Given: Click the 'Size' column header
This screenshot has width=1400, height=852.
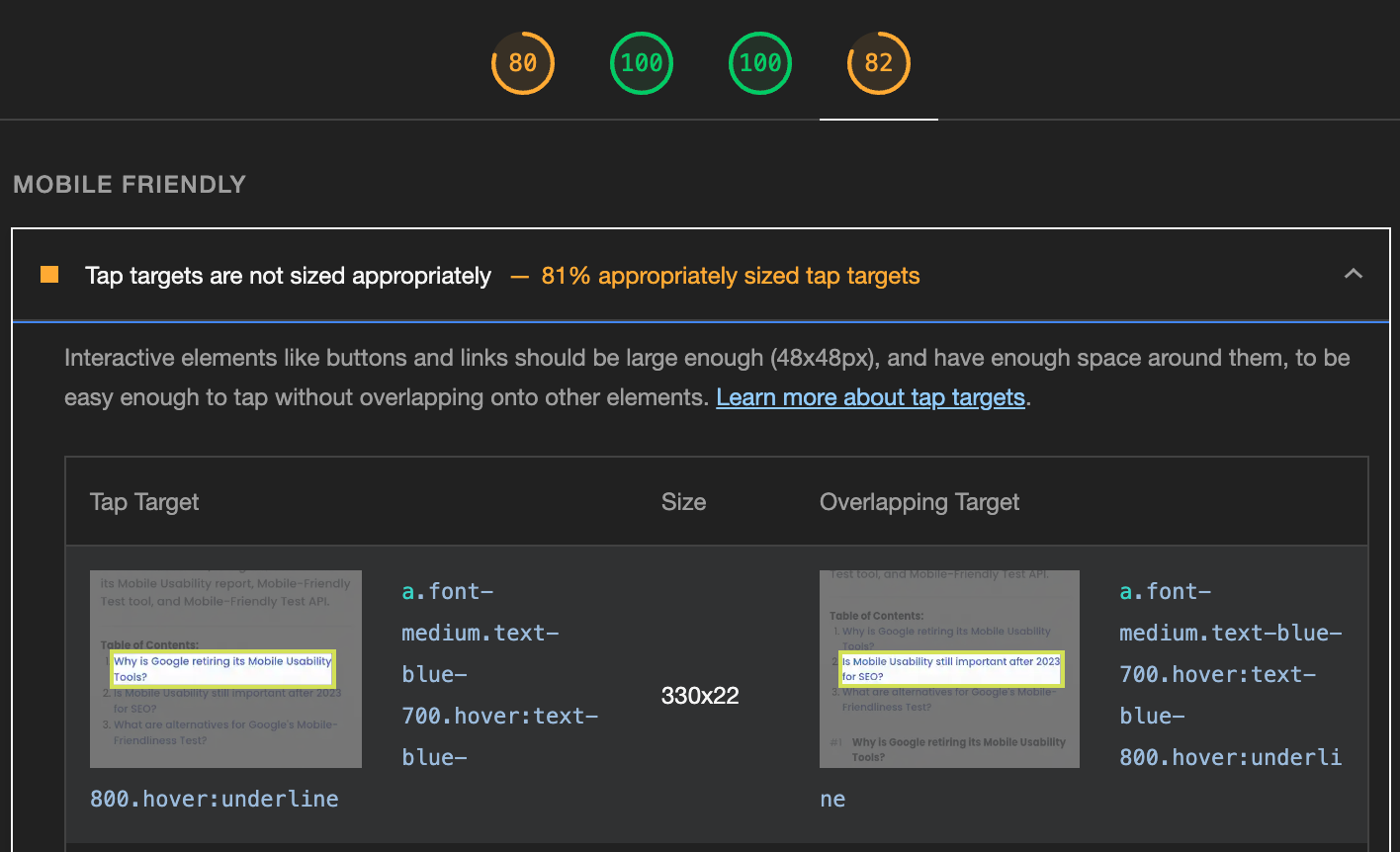Looking at the screenshot, I should [x=683, y=502].
